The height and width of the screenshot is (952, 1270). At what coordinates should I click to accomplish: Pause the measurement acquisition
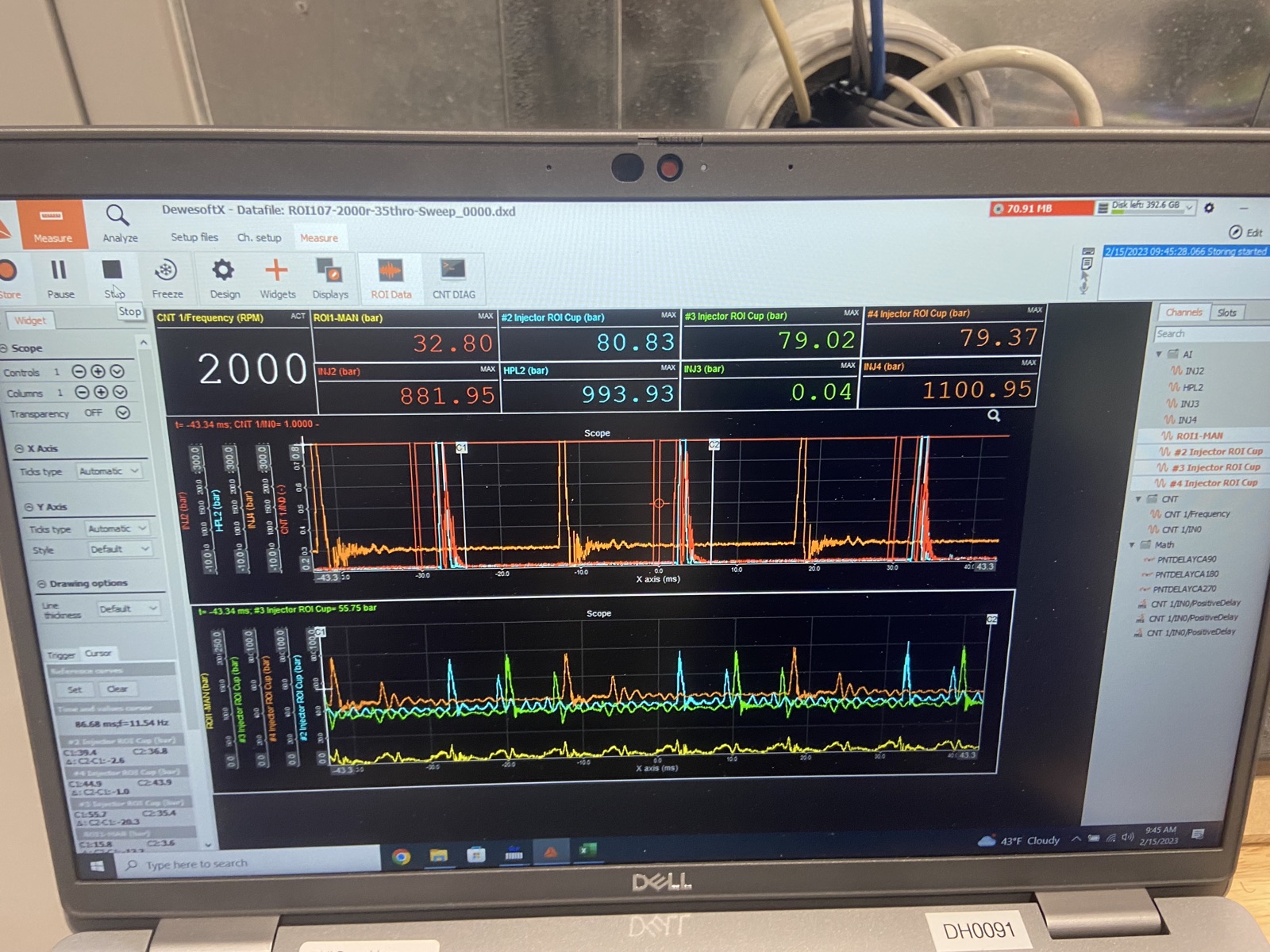(60, 278)
